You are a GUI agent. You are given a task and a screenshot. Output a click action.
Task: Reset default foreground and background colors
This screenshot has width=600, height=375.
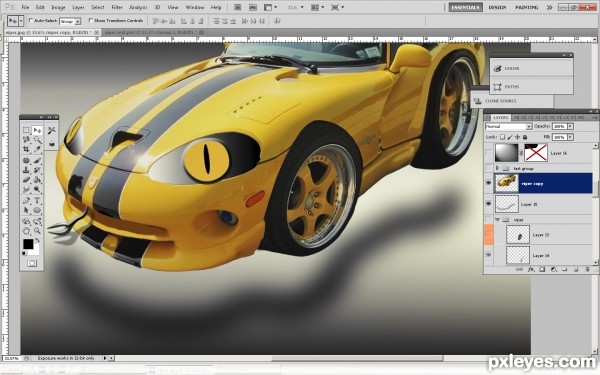[24, 253]
